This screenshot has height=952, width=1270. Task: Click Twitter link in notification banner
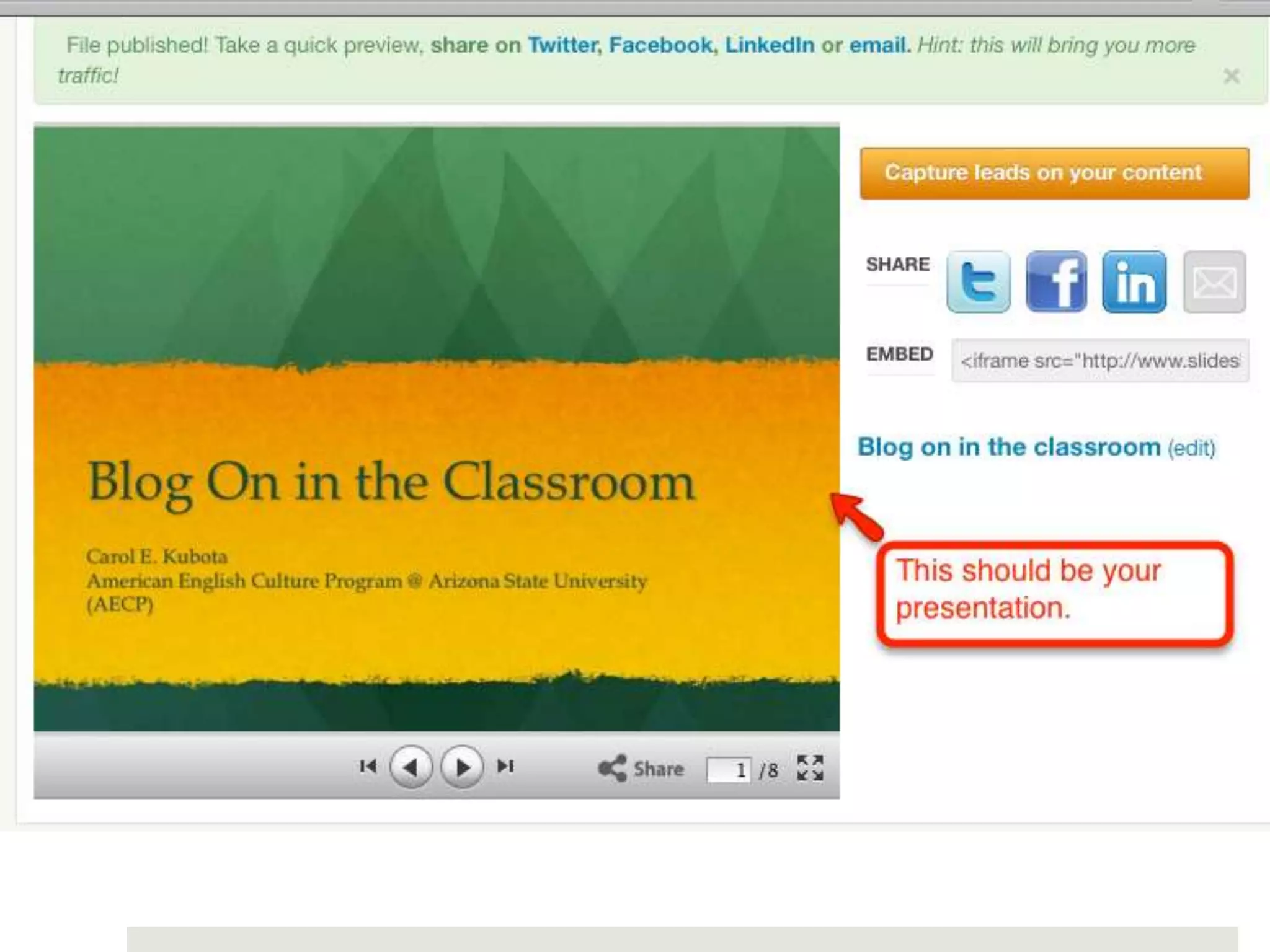562,45
